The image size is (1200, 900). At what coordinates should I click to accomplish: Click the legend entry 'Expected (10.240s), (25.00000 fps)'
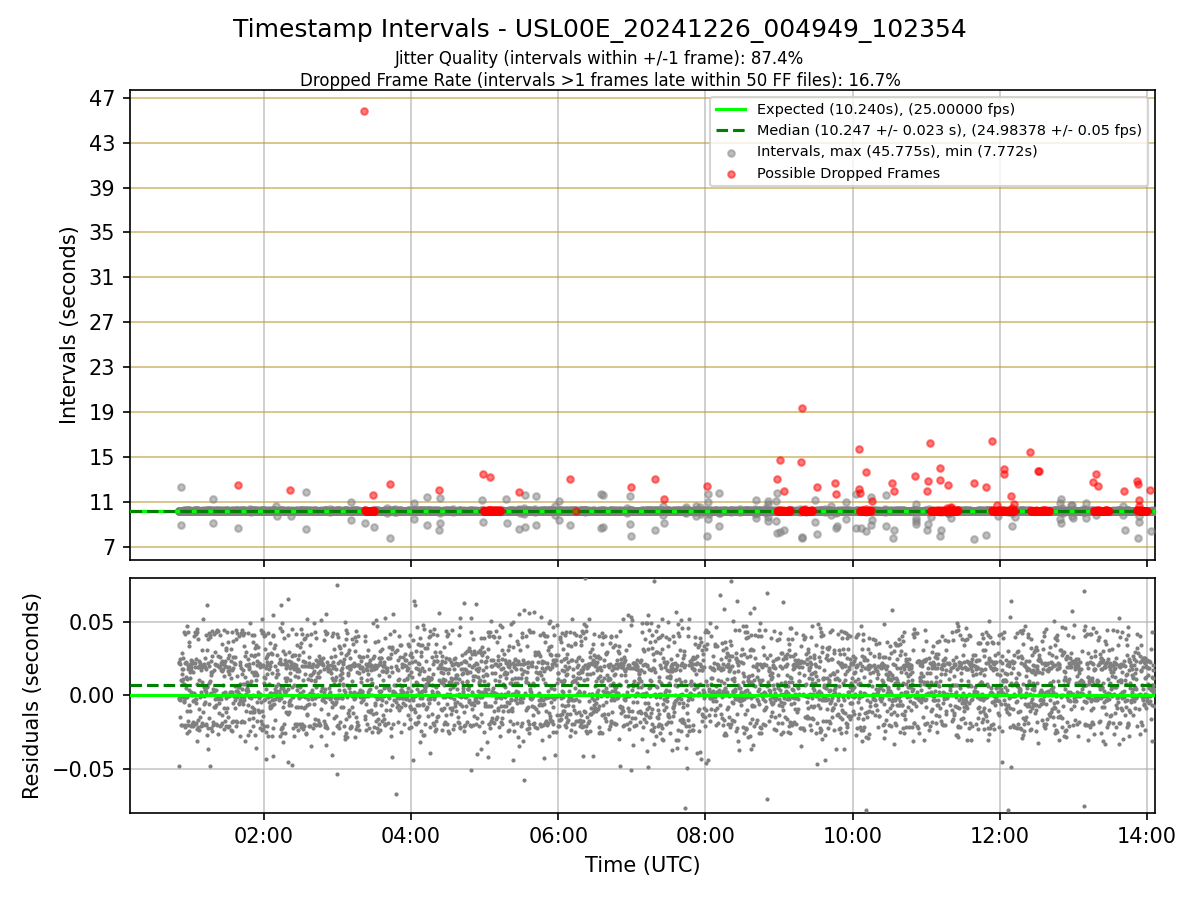coord(885,109)
